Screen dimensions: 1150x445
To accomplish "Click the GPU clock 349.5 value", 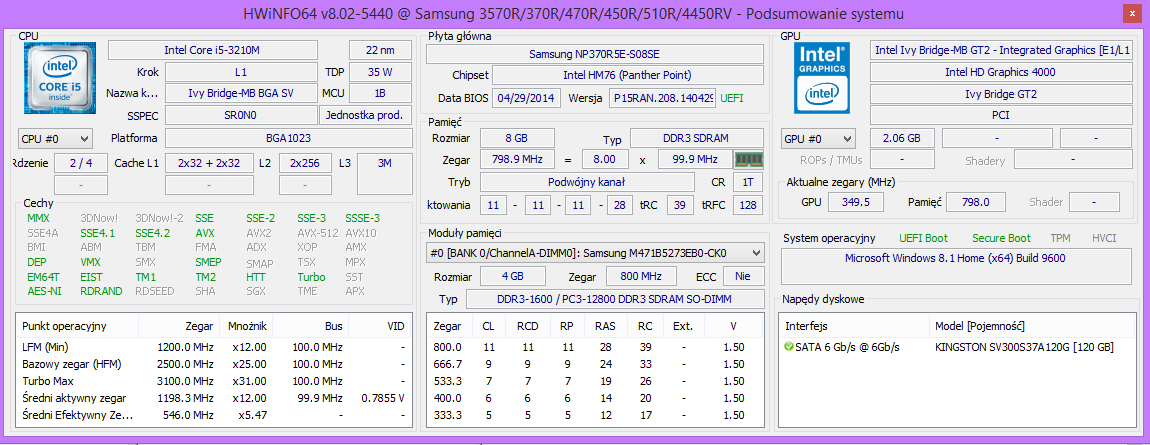I will pos(855,202).
